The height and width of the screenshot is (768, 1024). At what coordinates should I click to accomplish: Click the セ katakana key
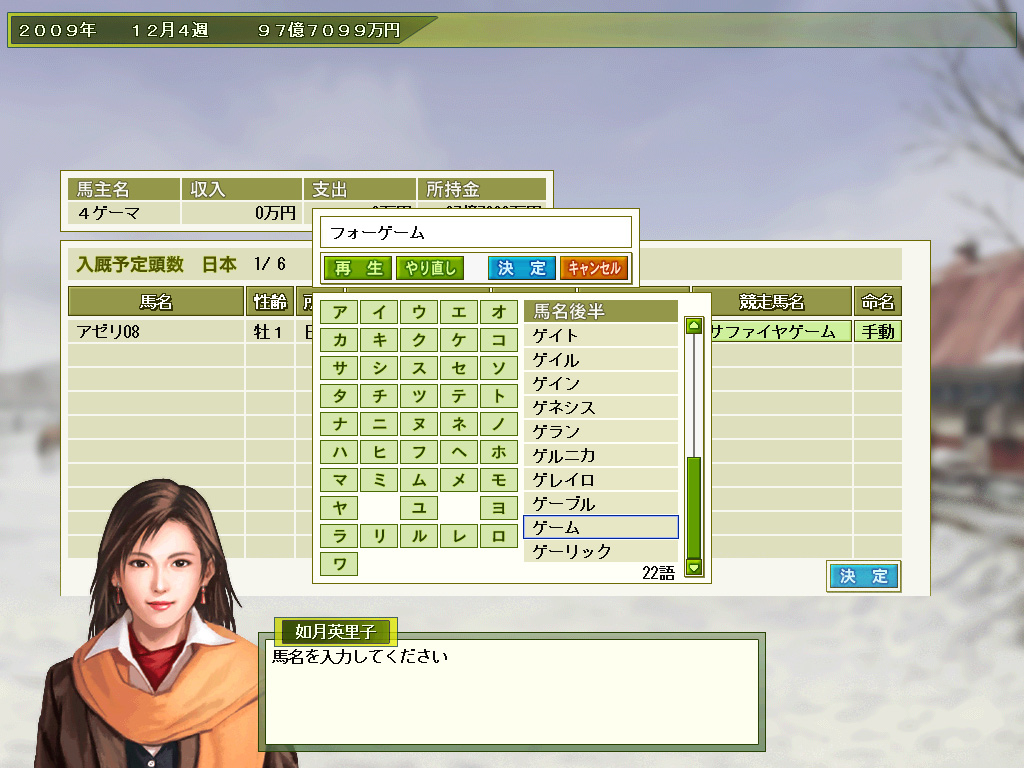point(459,368)
